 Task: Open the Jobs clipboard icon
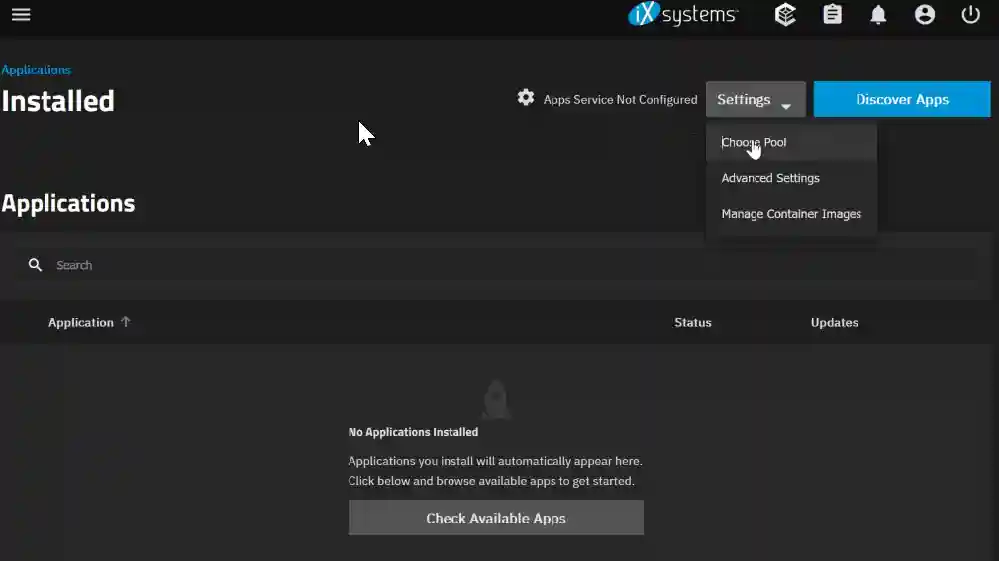pos(832,14)
